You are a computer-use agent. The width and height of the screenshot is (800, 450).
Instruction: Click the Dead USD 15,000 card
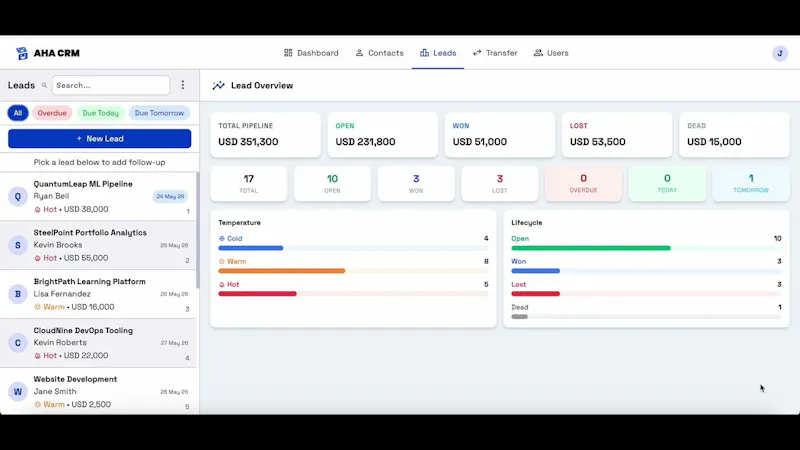coord(734,135)
